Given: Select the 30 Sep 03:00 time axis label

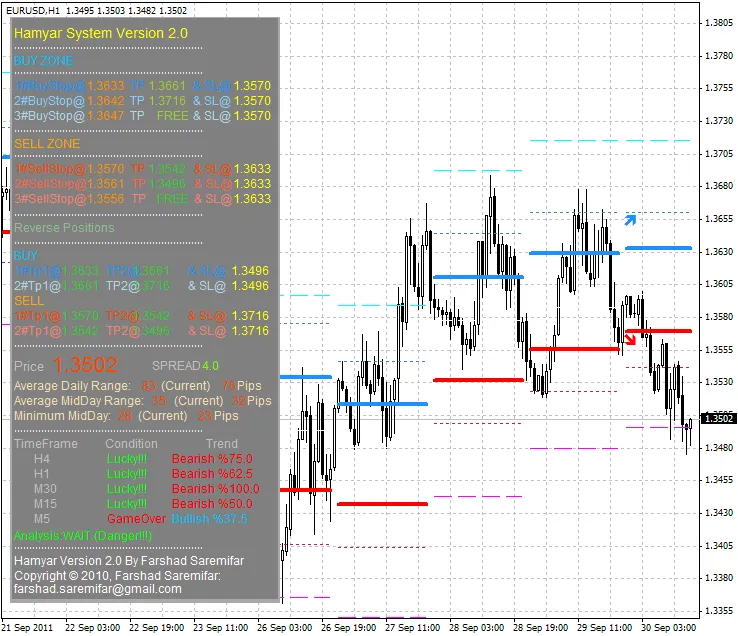Looking at the screenshot, I should click(x=670, y=628).
